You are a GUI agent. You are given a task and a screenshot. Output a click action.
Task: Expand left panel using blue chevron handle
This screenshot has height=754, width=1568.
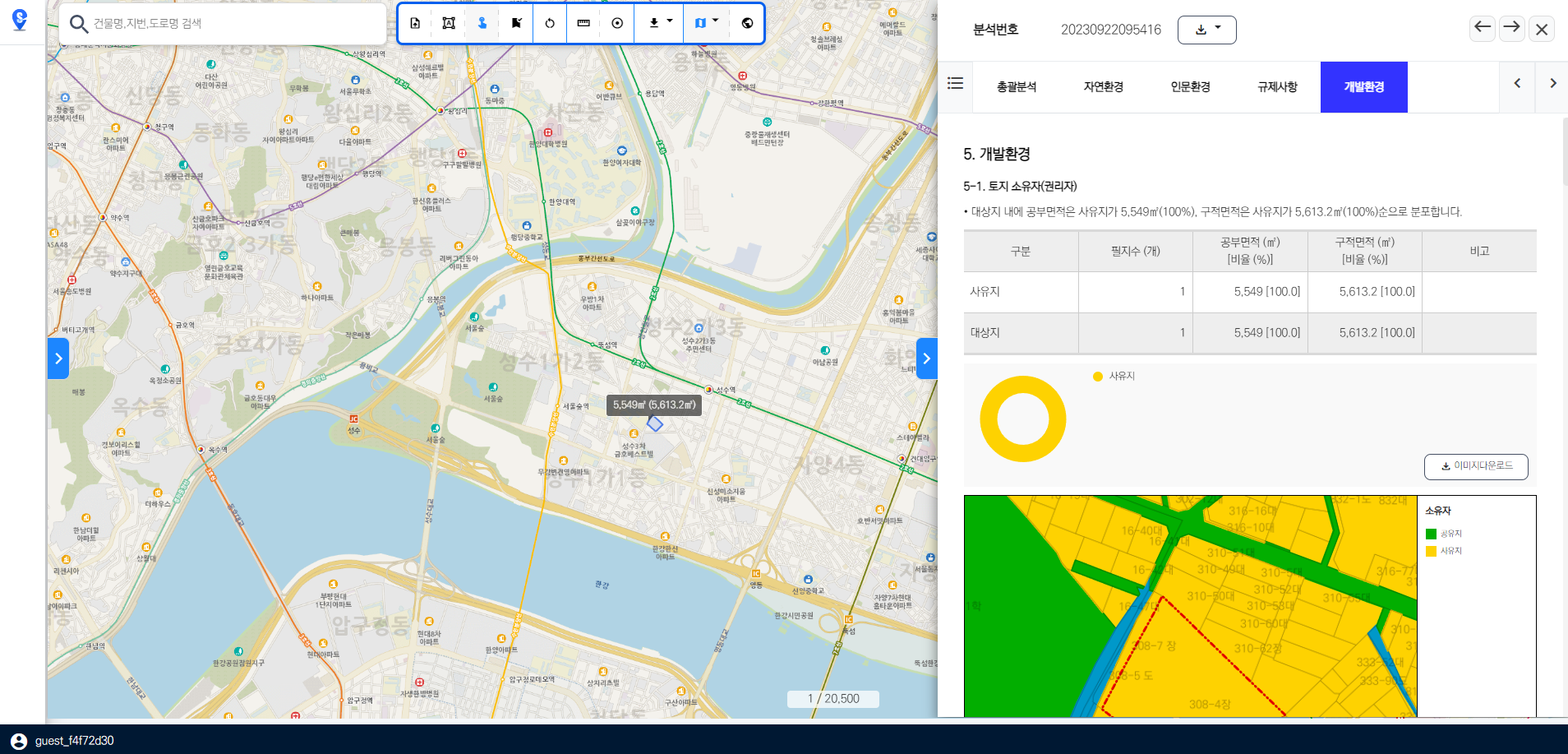point(58,358)
